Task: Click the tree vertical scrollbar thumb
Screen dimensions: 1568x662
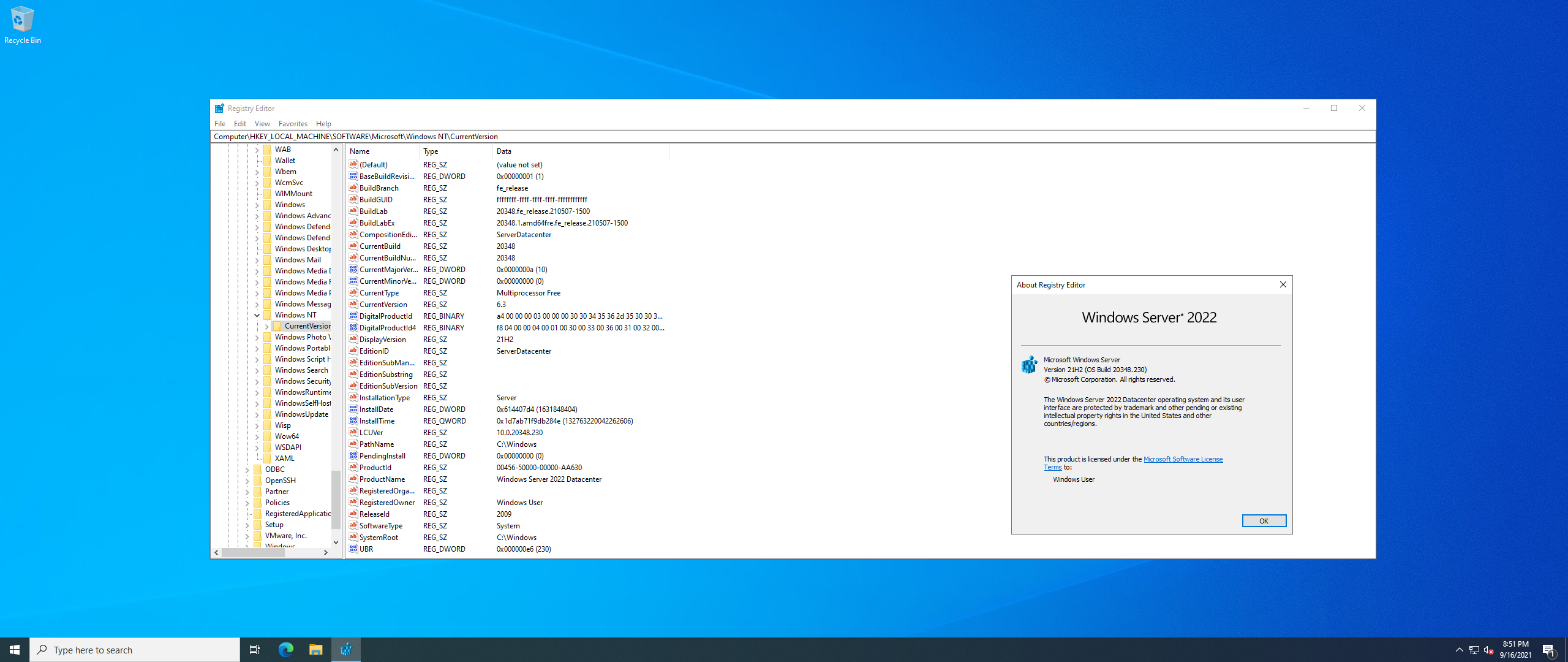Action: coord(336,499)
